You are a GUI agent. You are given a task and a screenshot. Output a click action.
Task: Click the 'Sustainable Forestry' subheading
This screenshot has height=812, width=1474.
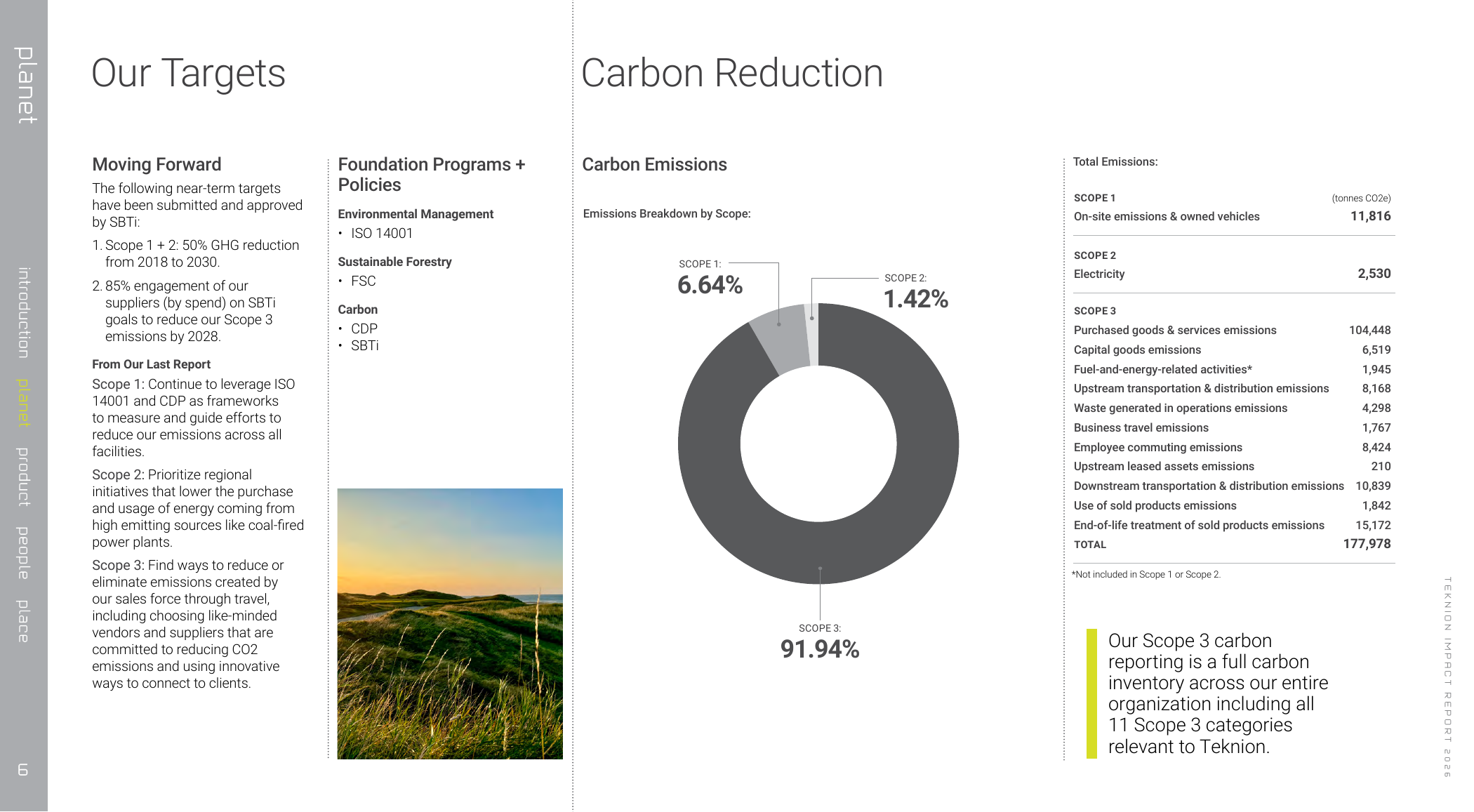(x=394, y=262)
